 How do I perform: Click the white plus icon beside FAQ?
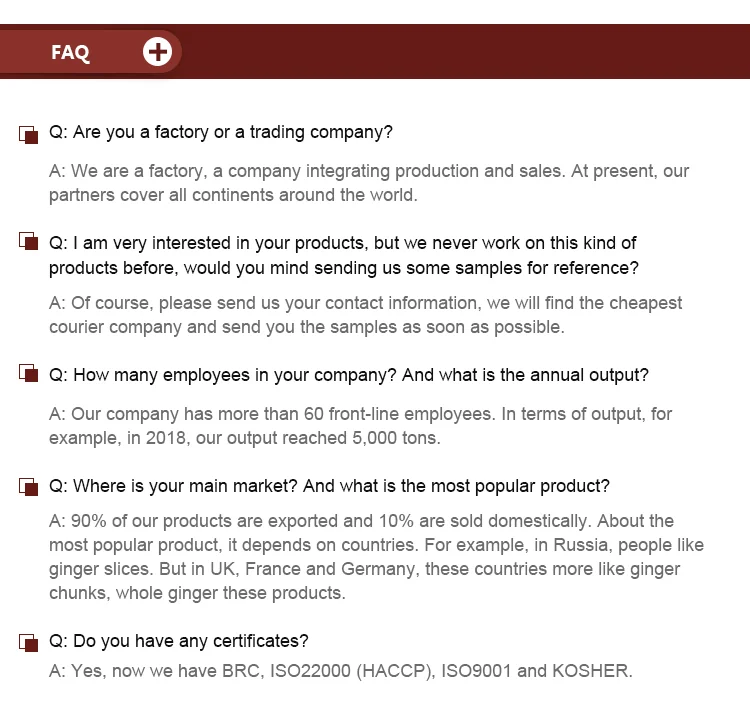157,52
